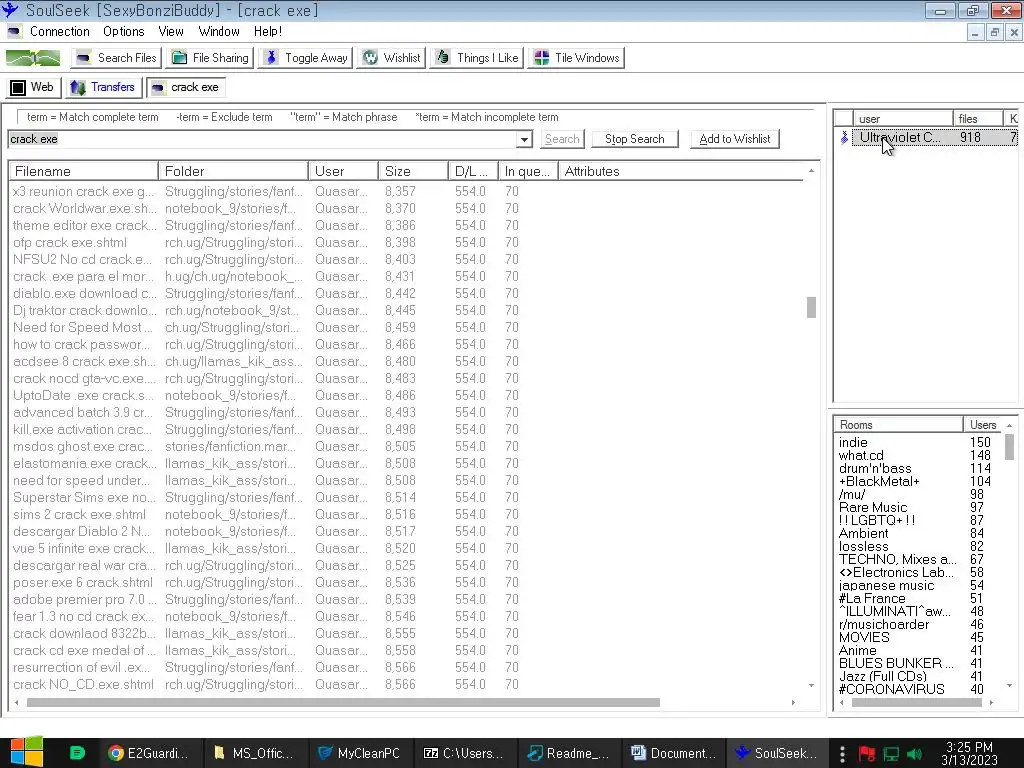Click the search term input field
The image size is (1024, 768).
coord(263,139)
